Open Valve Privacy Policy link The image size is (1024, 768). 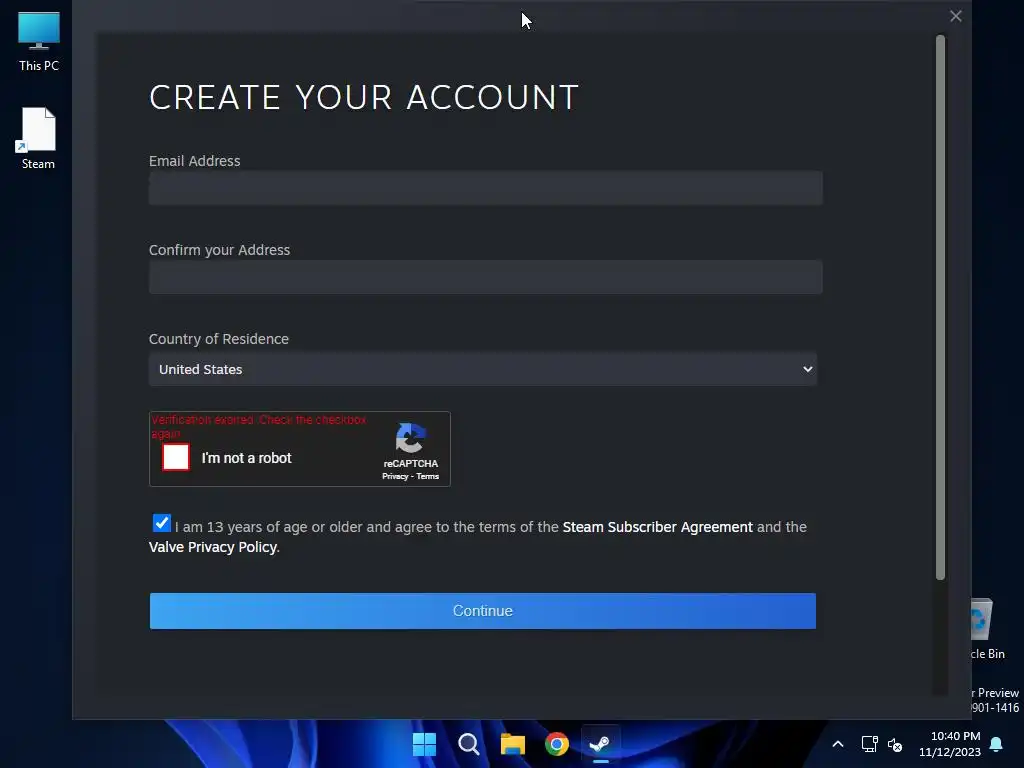click(x=213, y=547)
